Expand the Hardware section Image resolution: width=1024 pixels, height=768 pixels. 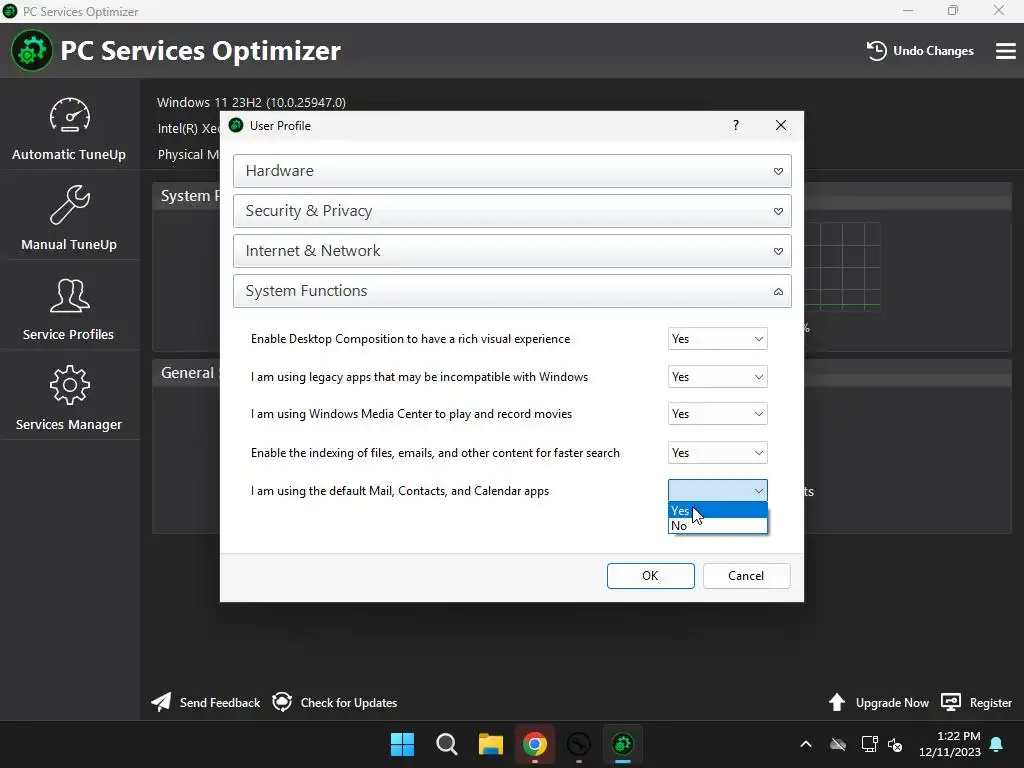[512, 171]
